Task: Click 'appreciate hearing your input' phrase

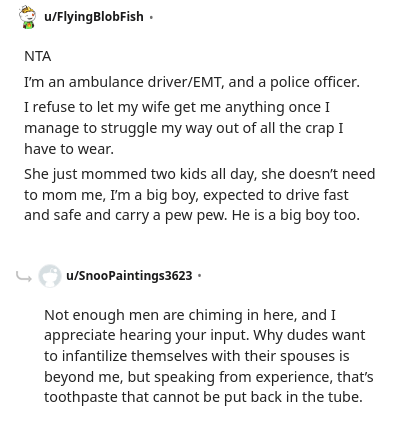Action: pos(146,335)
